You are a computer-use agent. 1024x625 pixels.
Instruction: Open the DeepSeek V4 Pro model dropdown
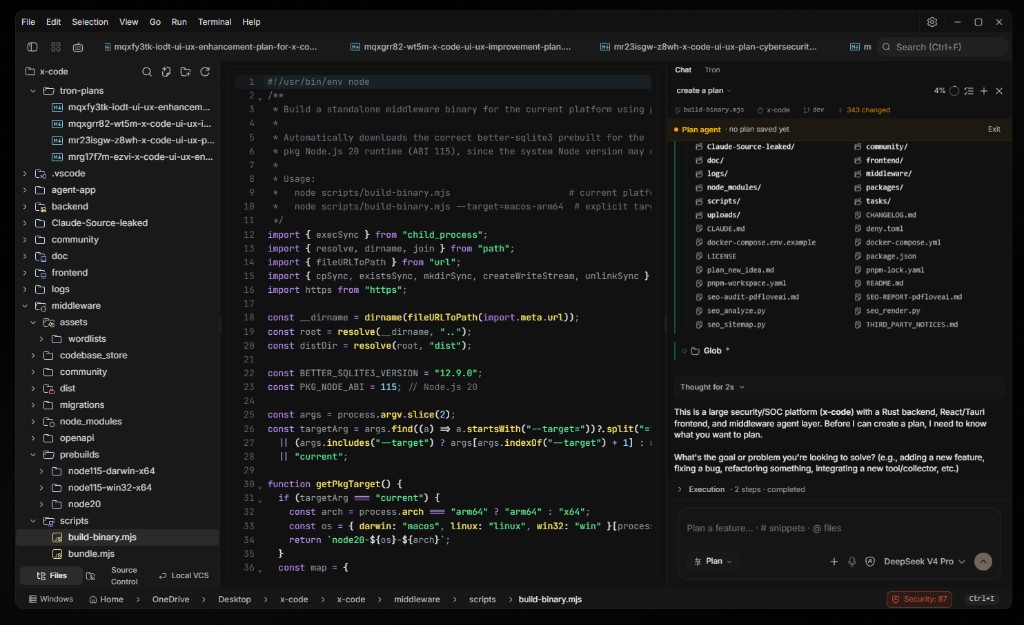pyautogui.click(x=923, y=562)
